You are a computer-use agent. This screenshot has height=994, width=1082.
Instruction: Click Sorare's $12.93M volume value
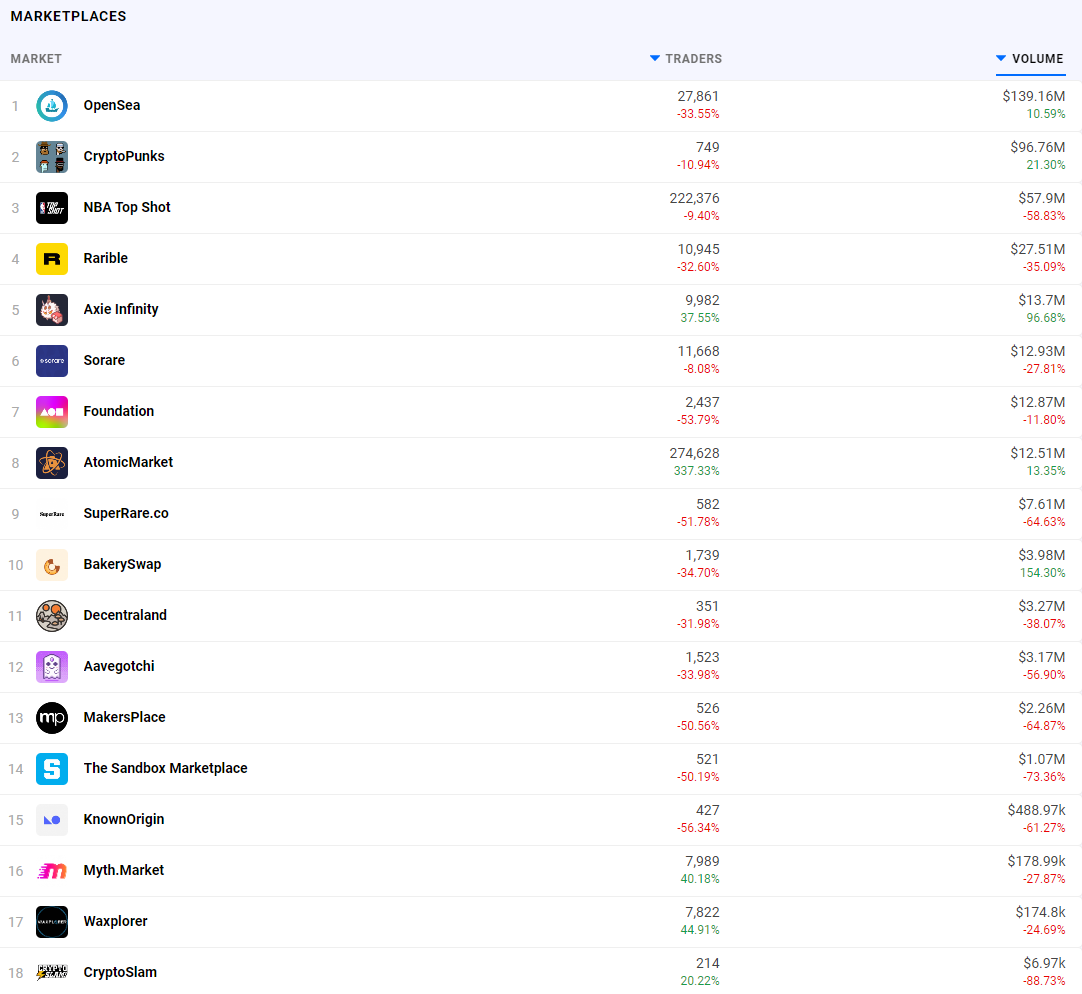(1038, 352)
